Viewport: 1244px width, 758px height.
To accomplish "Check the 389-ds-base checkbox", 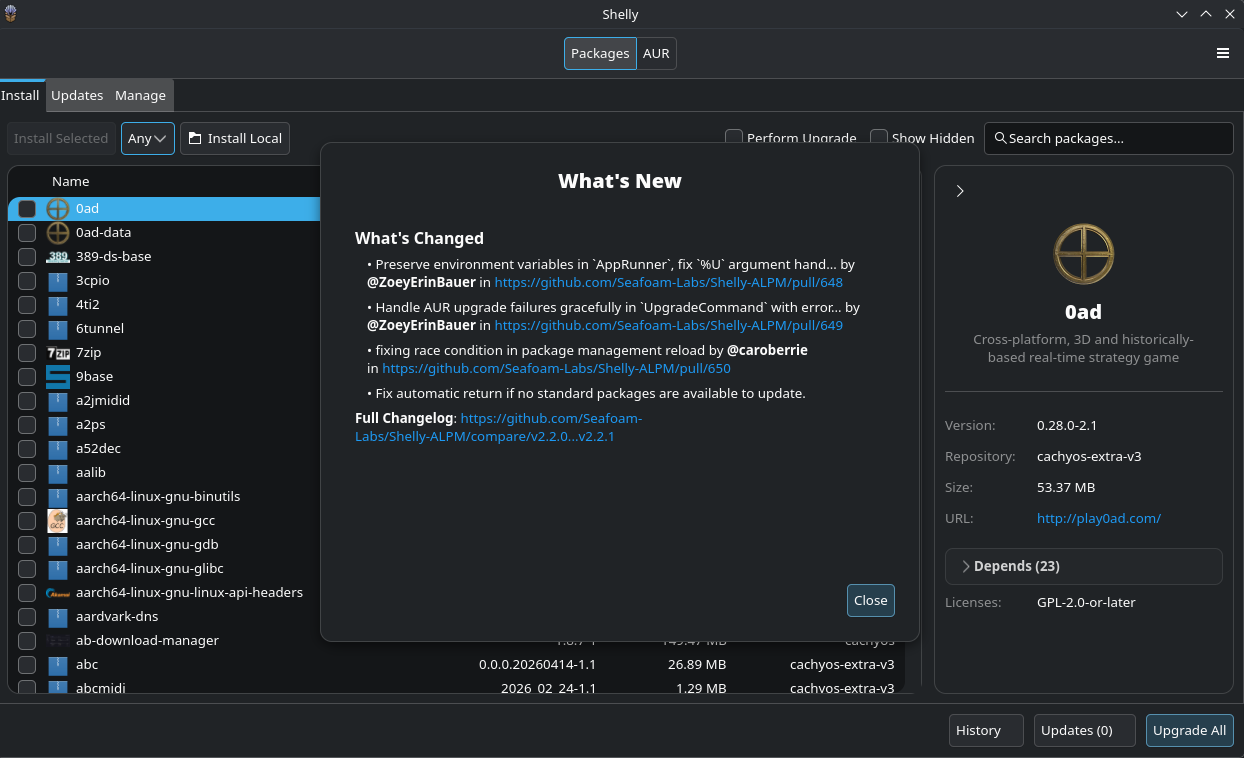I will tap(27, 257).
